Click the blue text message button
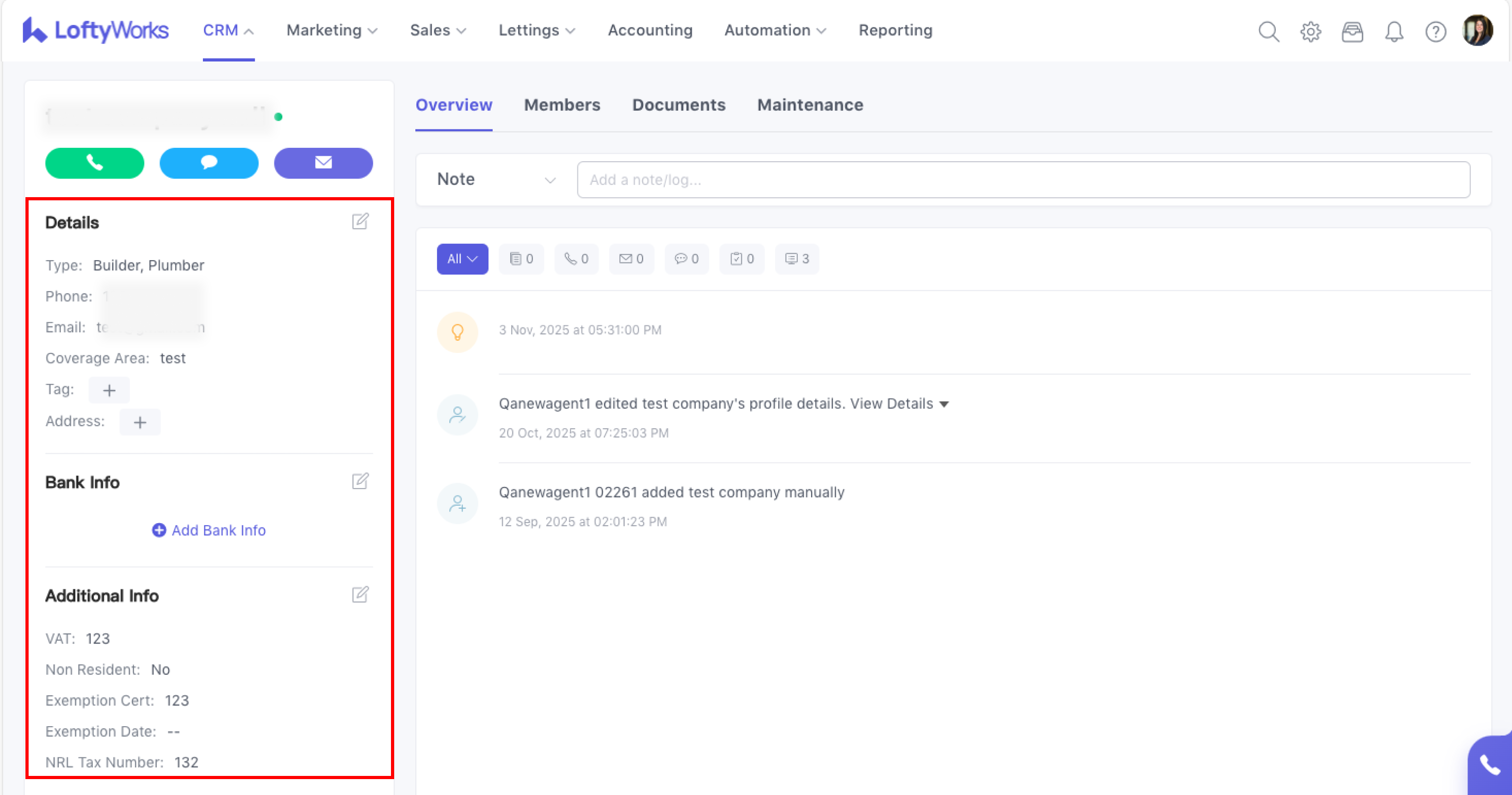 pyautogui.click(x=209, y=163)
